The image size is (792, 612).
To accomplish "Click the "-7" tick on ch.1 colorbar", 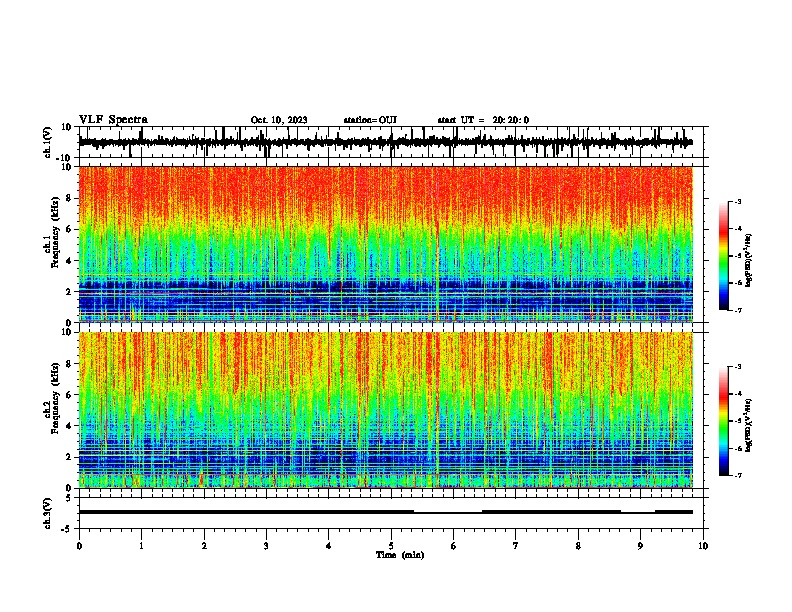I will coord(737,311).
